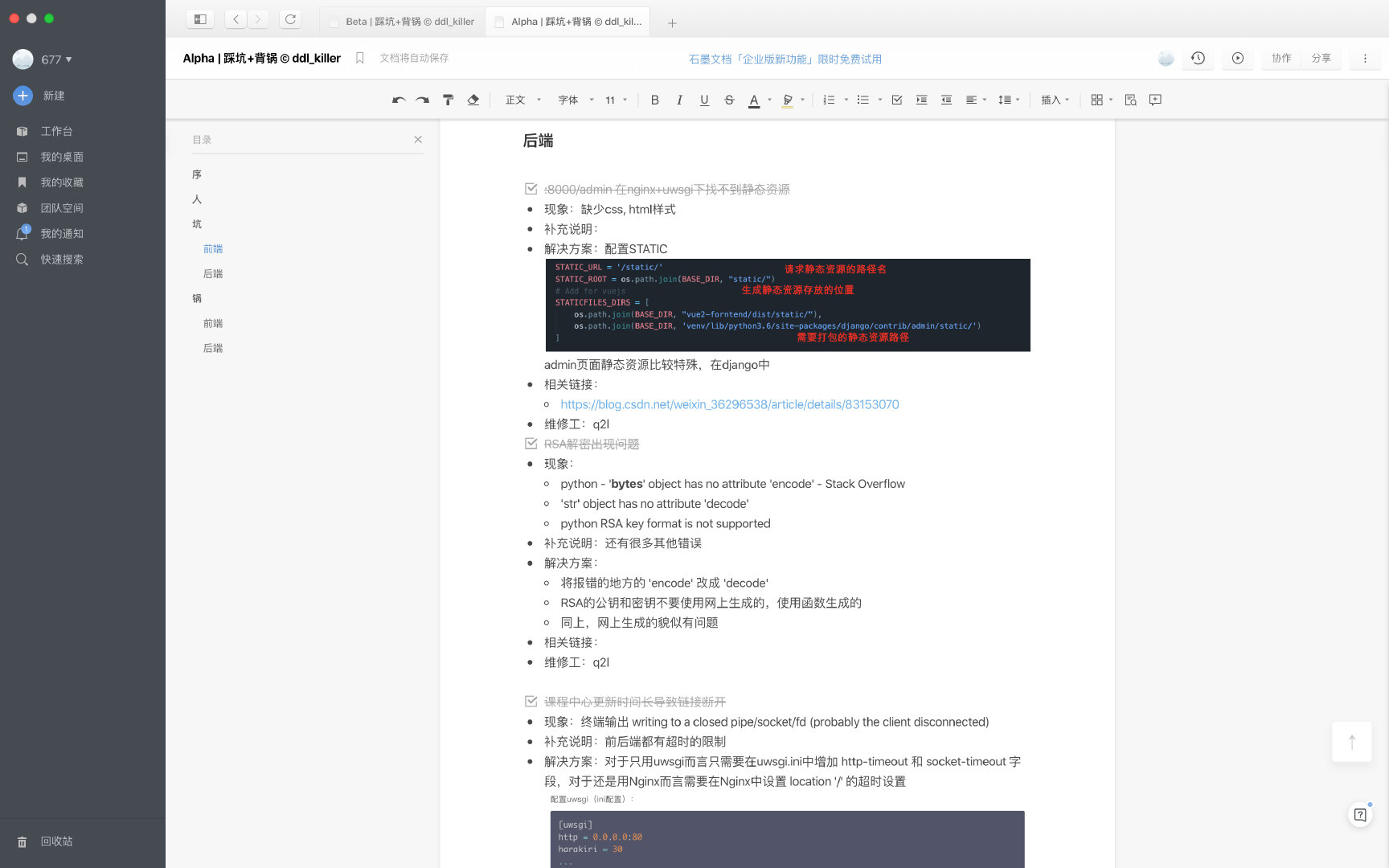The image size is (1389, 868).
Task: Jump to '人' in table of contents
Action: [197, 199]
